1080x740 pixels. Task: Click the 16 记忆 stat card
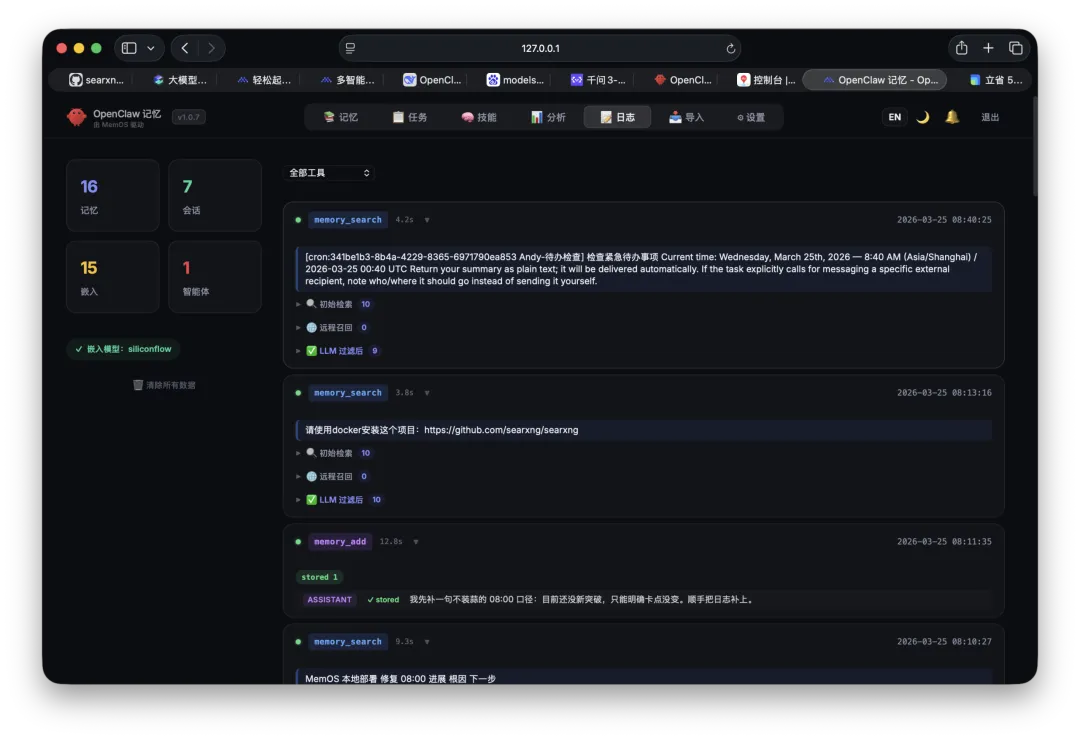click(113, 195)
